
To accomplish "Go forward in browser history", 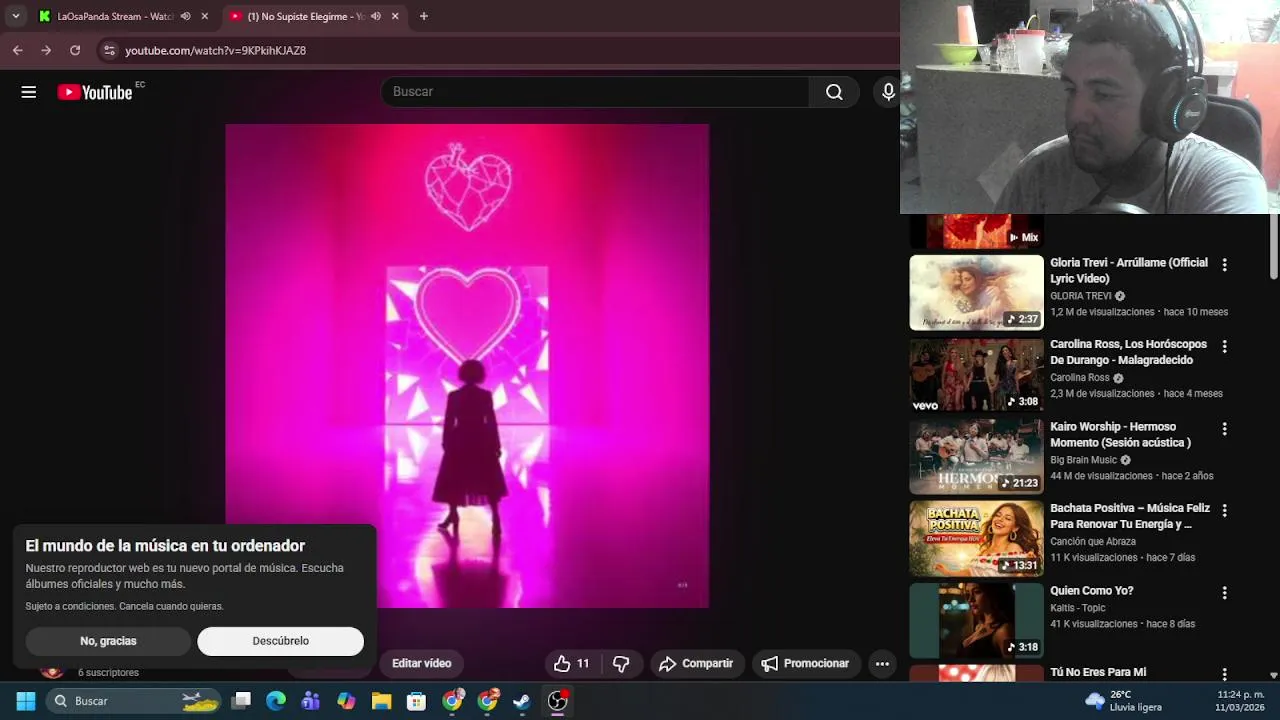I will click(x=46, y=50).
